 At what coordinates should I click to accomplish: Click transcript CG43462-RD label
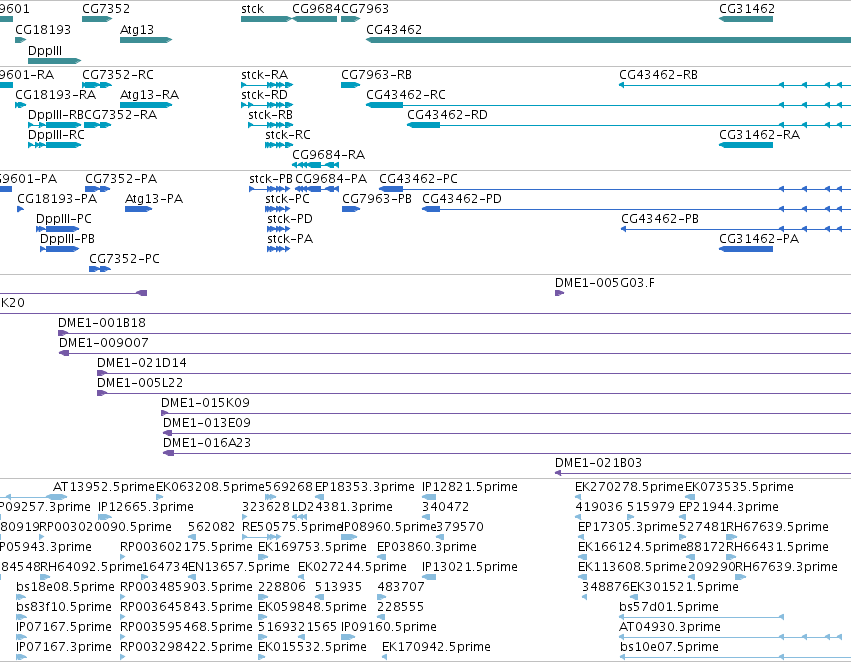pyautogui.click(x=447, y=114)
